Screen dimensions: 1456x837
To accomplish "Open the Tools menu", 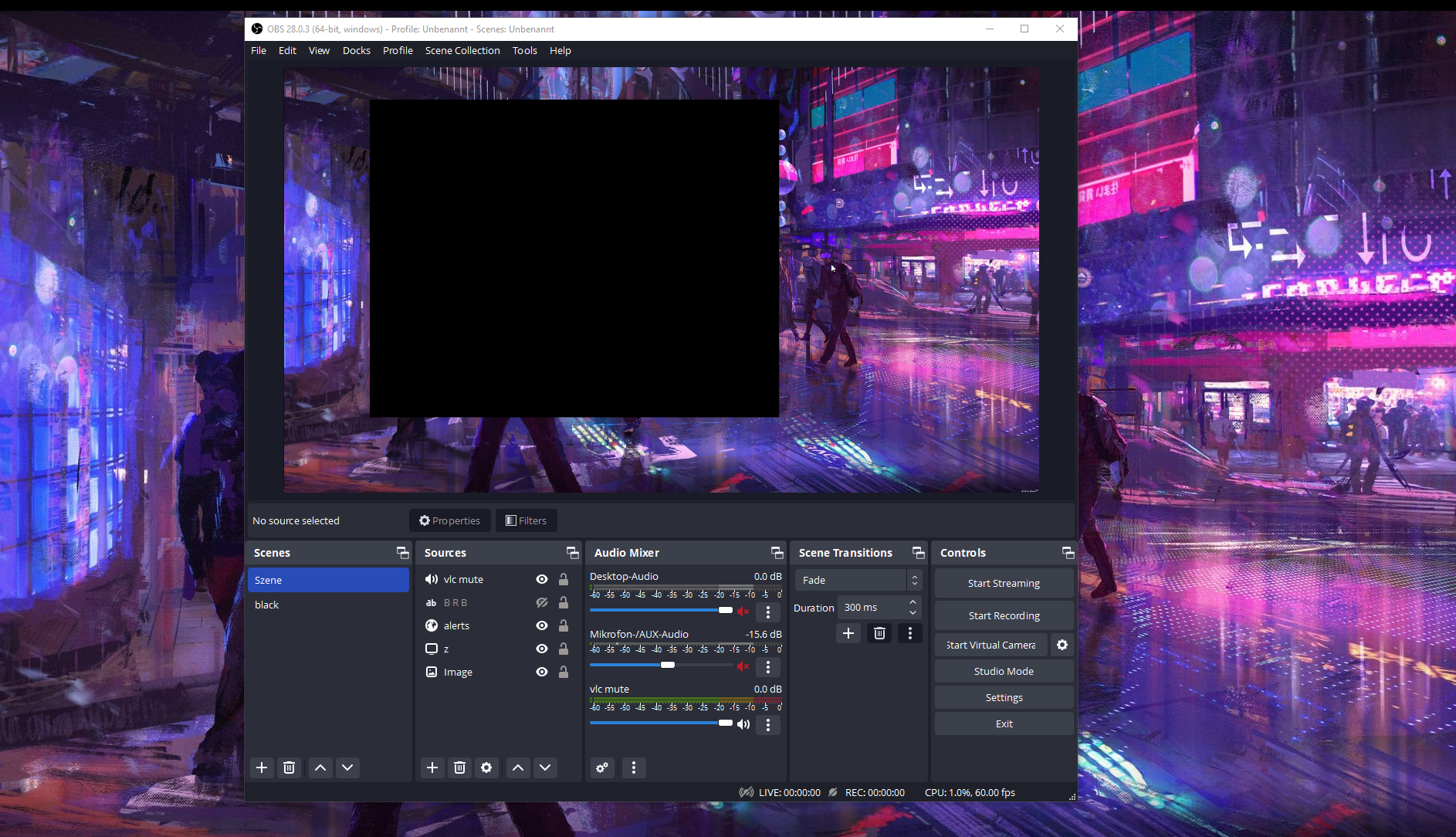I will (524, 50).
